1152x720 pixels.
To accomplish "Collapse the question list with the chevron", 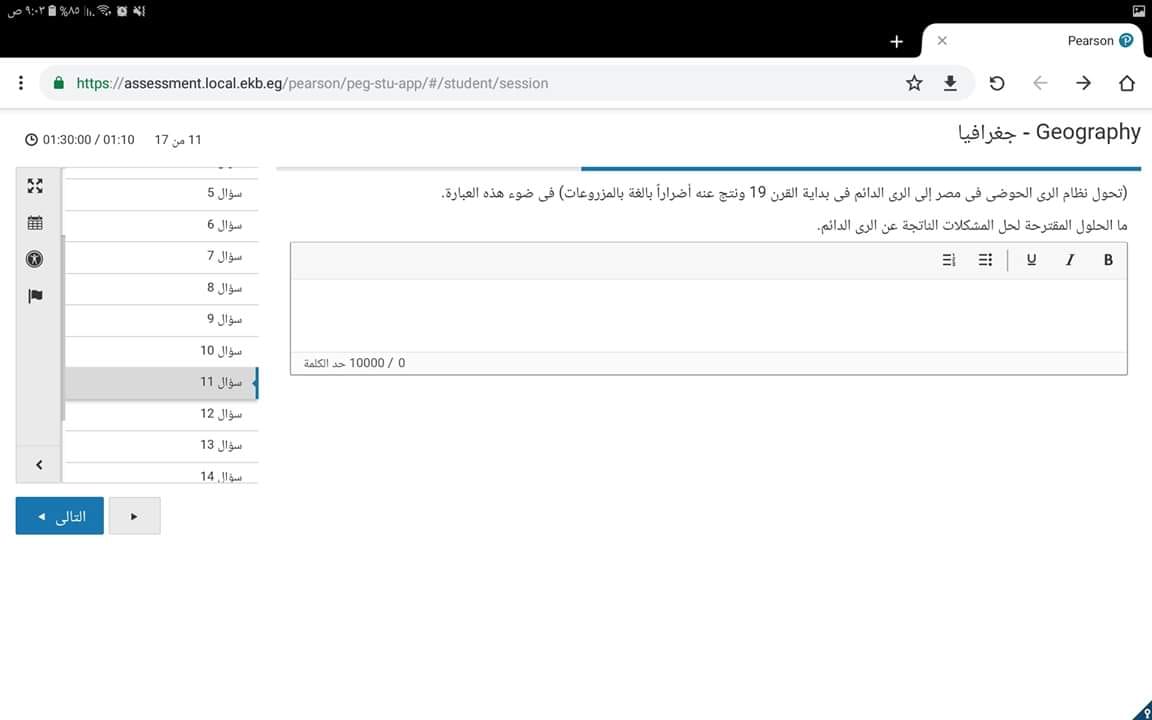I will 39,465.
